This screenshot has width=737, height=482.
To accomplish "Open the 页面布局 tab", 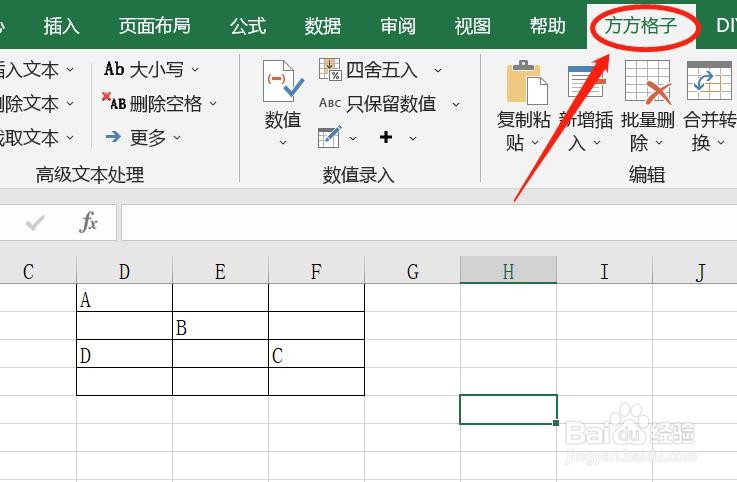I will coord(154,26).
